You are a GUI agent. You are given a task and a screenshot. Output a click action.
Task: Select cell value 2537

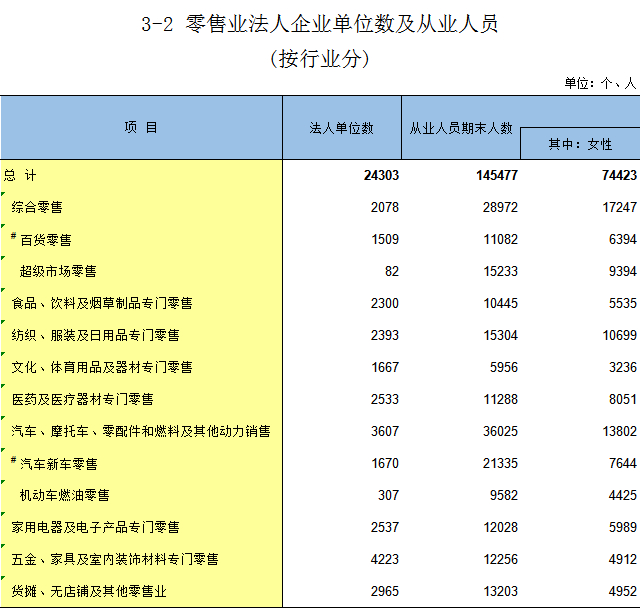[x=384, y=527]
